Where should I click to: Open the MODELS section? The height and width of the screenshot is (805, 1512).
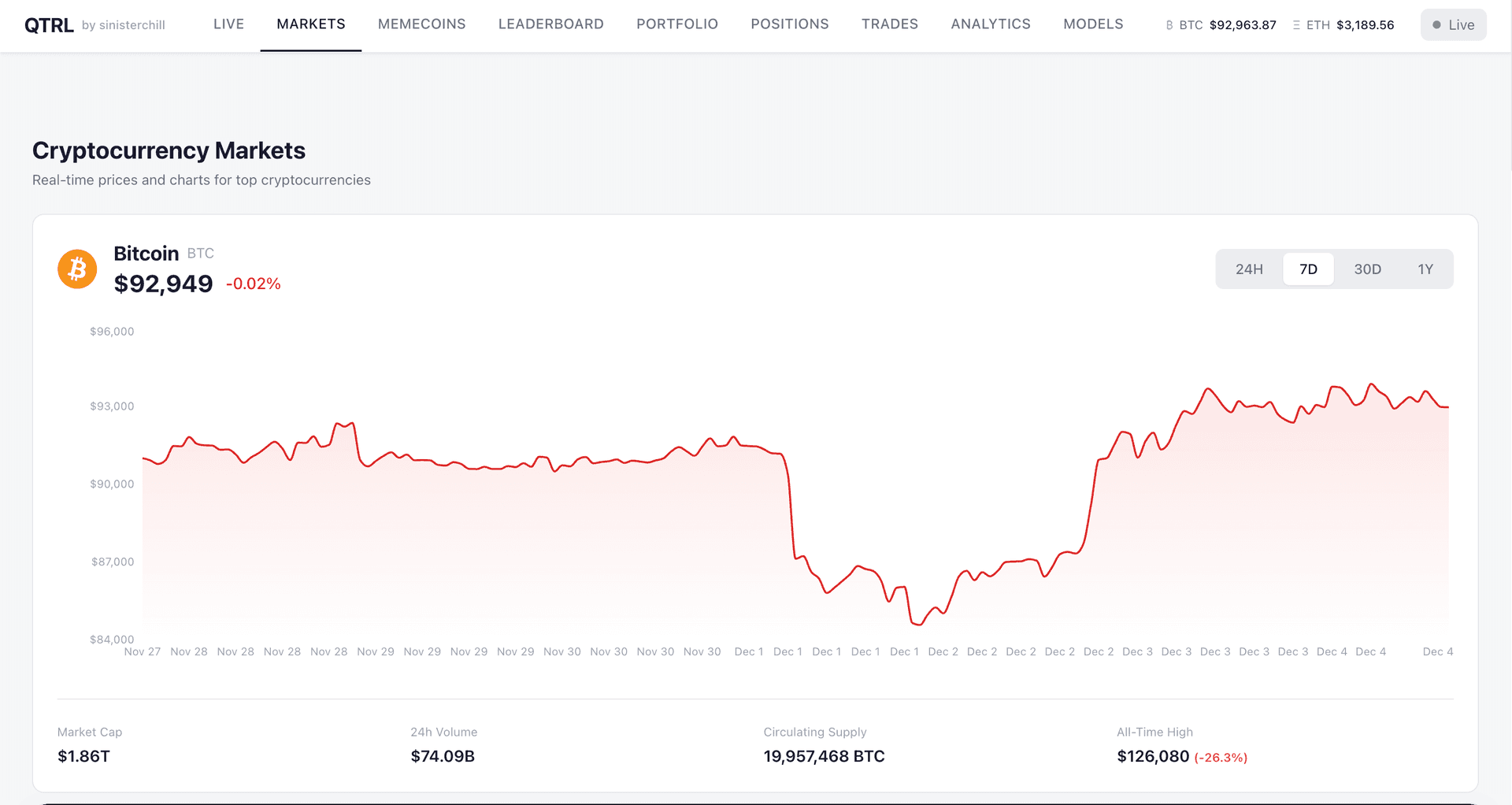coord(1093,24)
